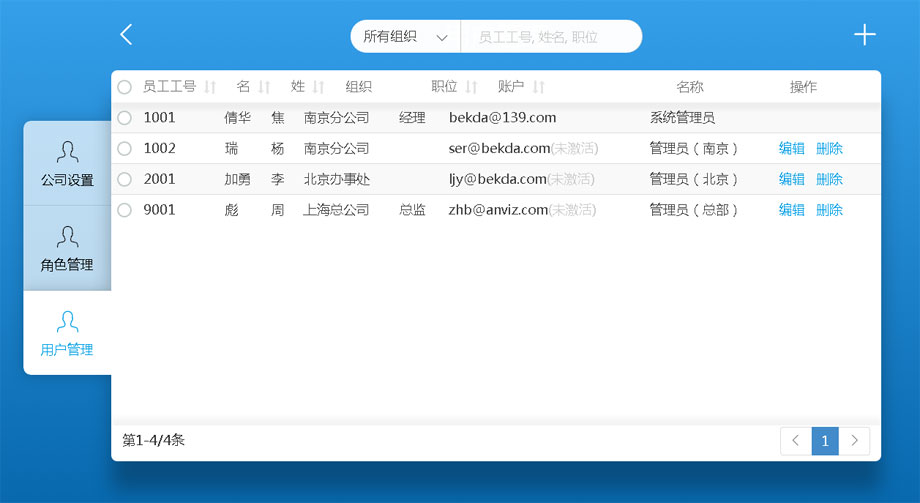The height and width of the screenshot is (503, 920).
Task: Open the 用户管理 tab
Action: coord(67,333)
